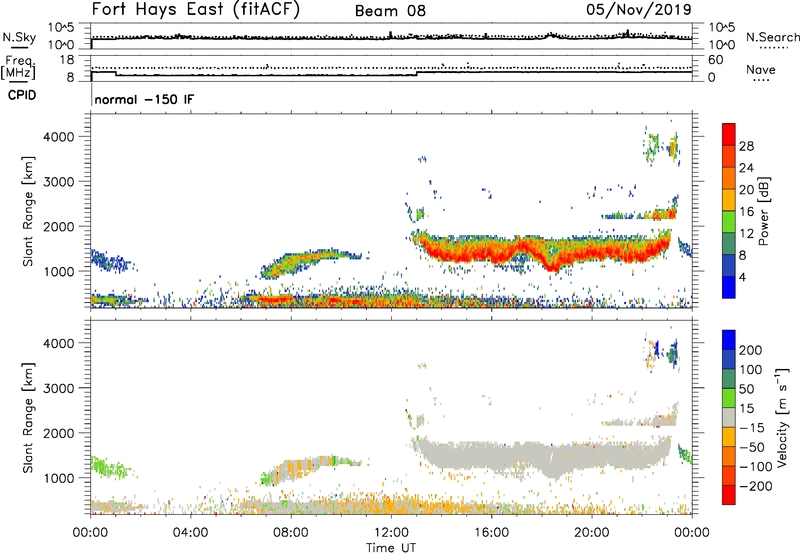
Task: Click the '4000' tick on power panel
Action: 59,137
